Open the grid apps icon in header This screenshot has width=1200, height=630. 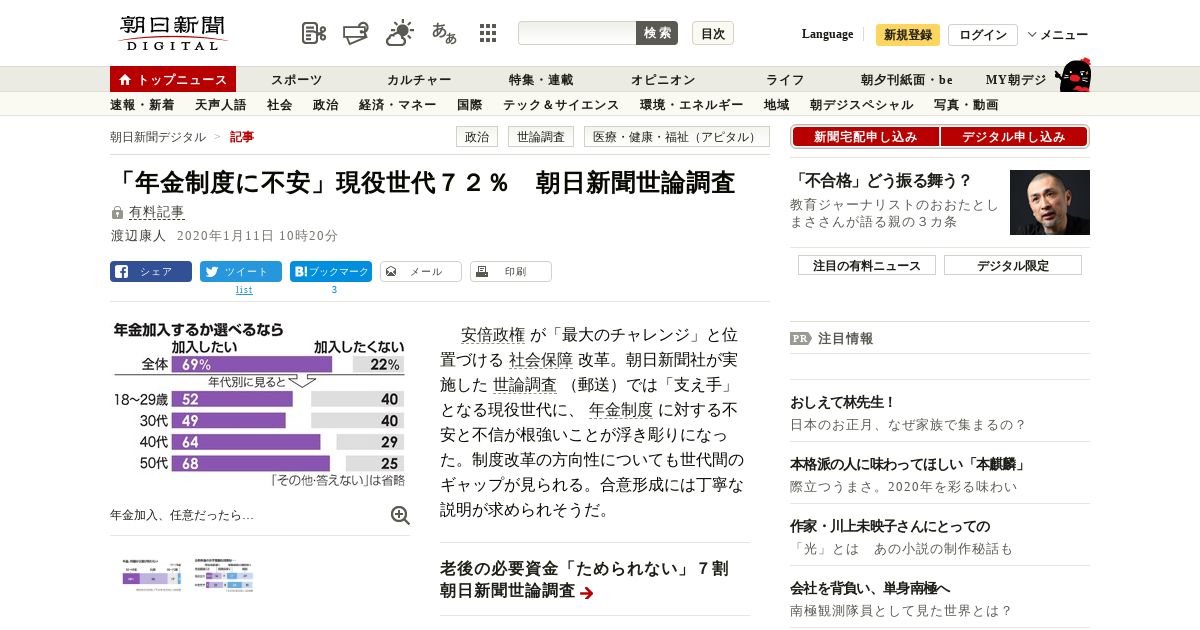(x=488, y=33)
